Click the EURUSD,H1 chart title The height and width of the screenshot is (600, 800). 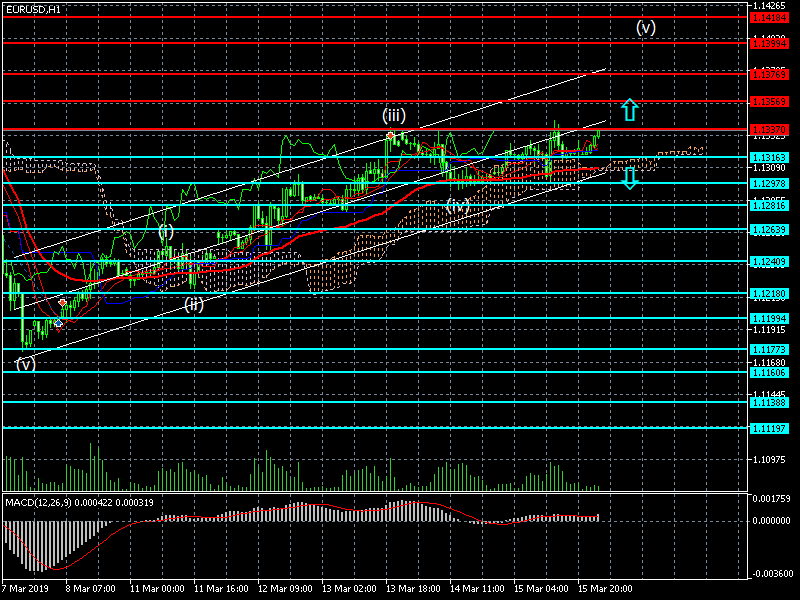(x=32, y=9)
